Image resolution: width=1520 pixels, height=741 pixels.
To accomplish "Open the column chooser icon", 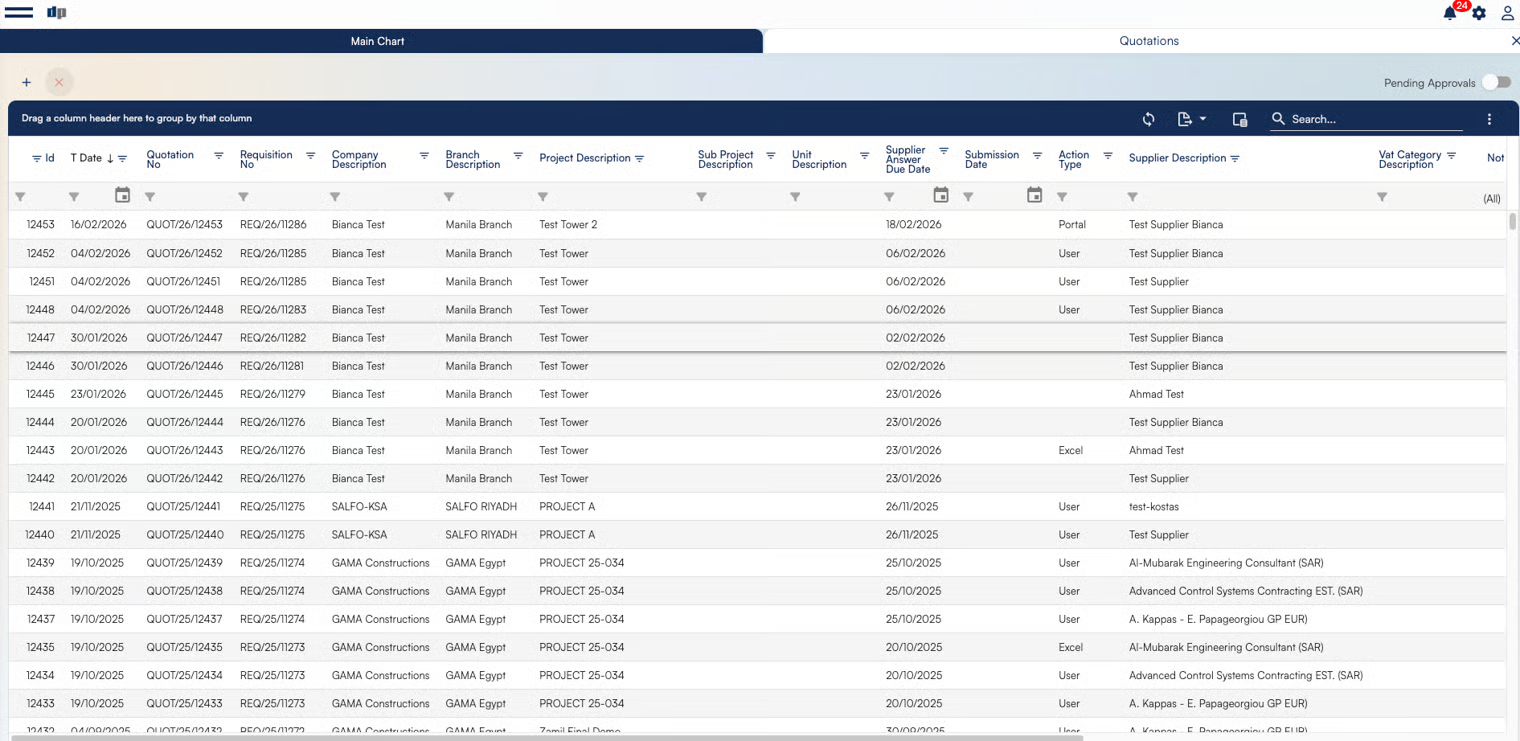I will click(x=1240, y=119).
